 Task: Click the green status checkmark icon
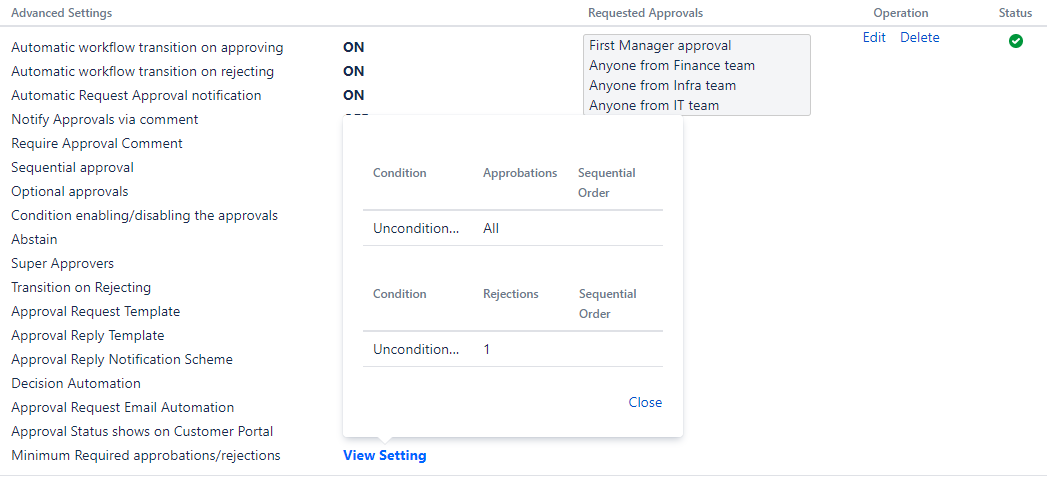(x=1016, y=41)
